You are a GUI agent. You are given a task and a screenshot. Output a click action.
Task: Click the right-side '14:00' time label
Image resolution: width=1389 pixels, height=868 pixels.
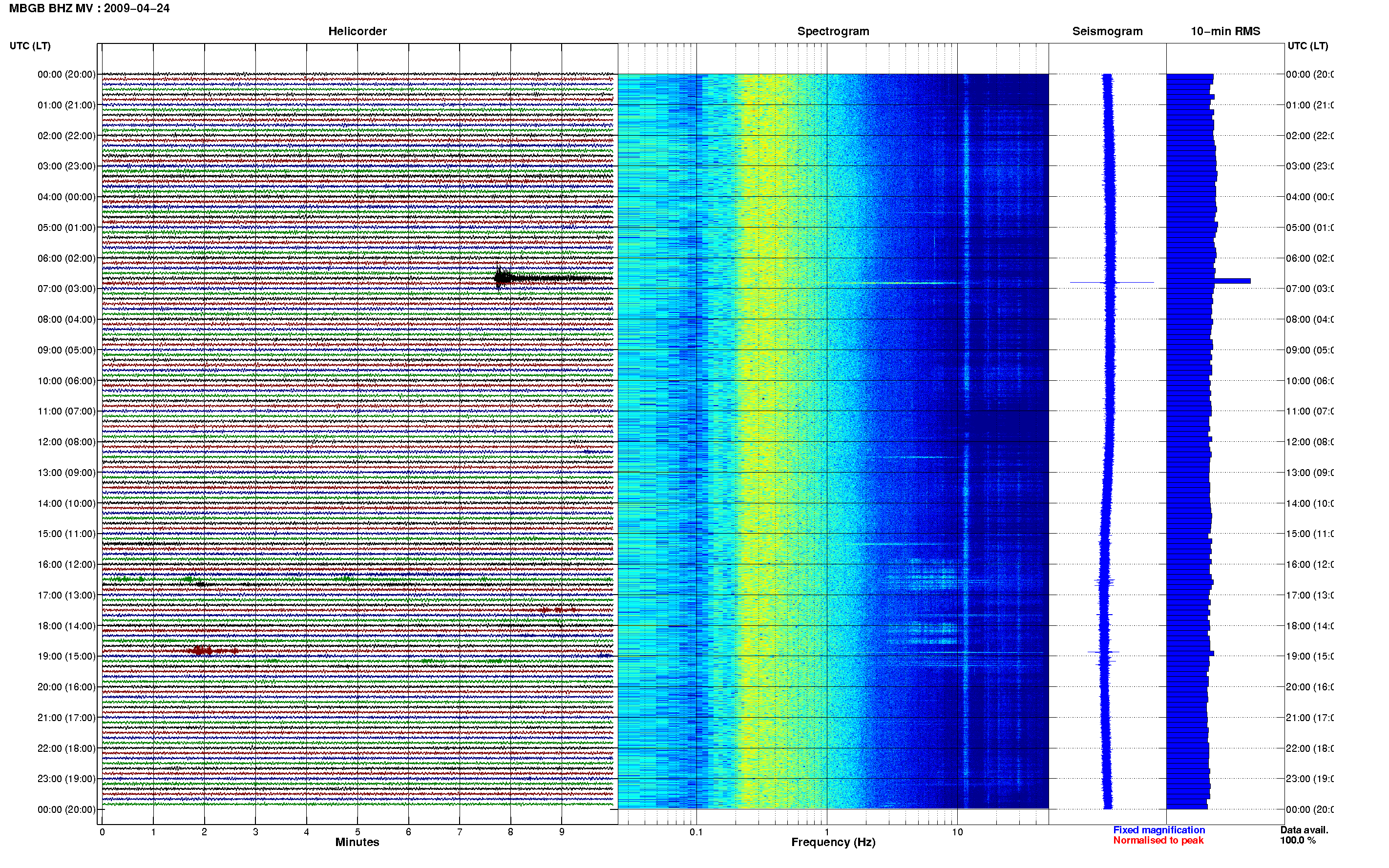(x=1310, y=503)
